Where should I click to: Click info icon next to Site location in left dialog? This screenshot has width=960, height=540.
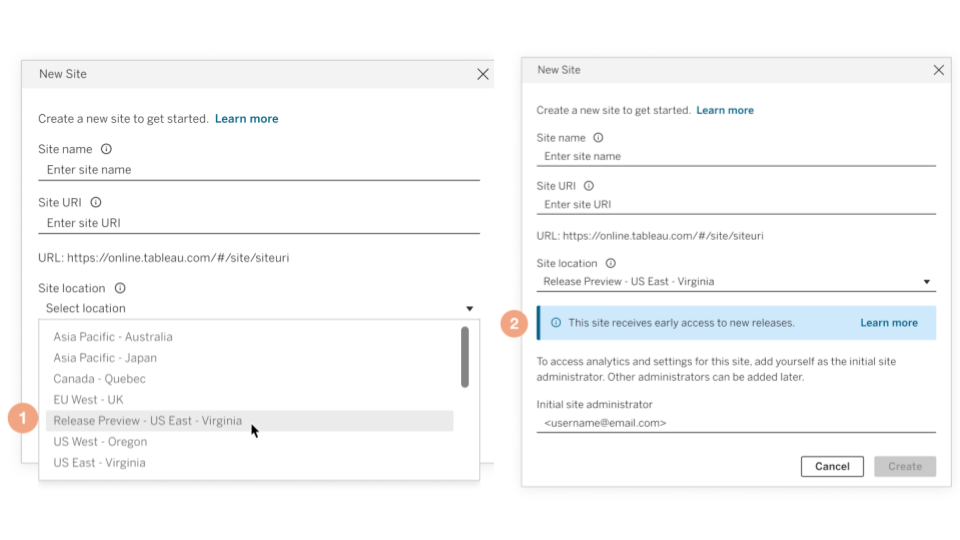point(120,288)
